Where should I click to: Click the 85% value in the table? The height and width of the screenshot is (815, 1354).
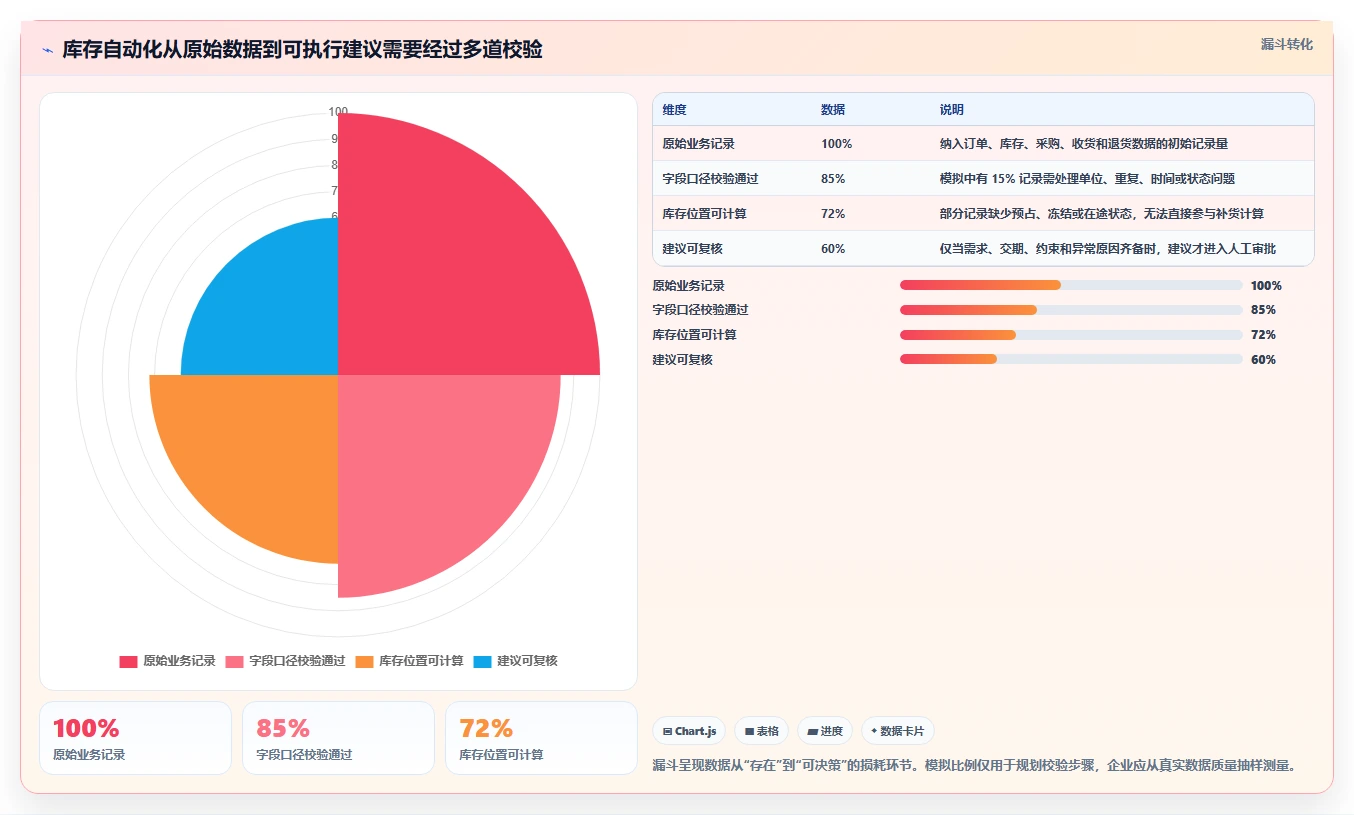point(833,179)
